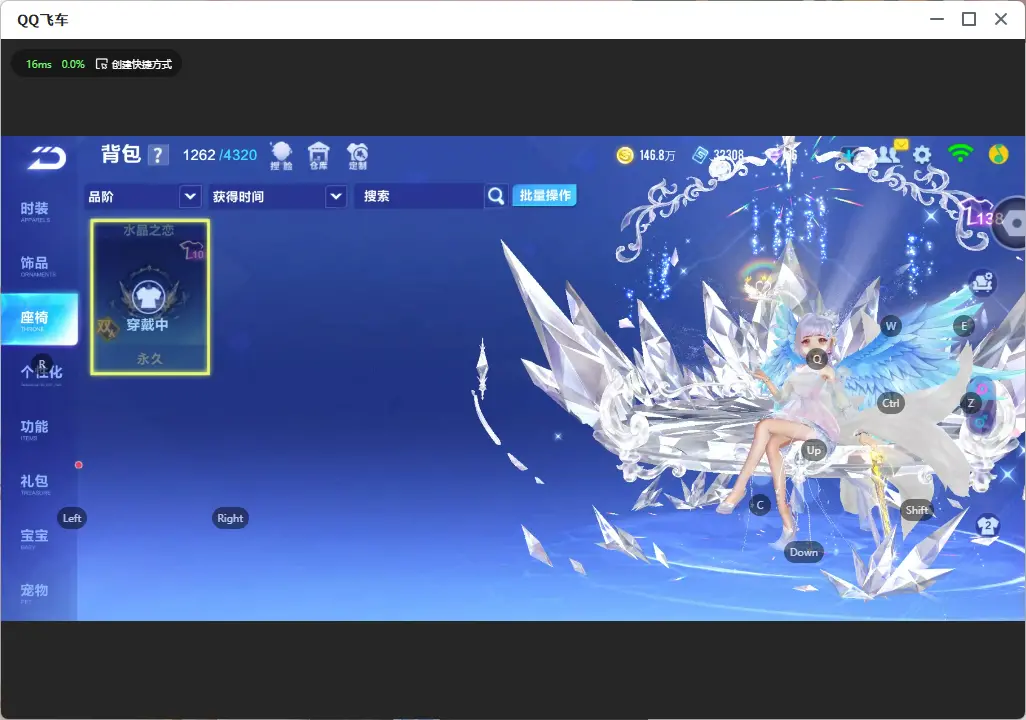Click the 永久 permanent label on card

150,359
